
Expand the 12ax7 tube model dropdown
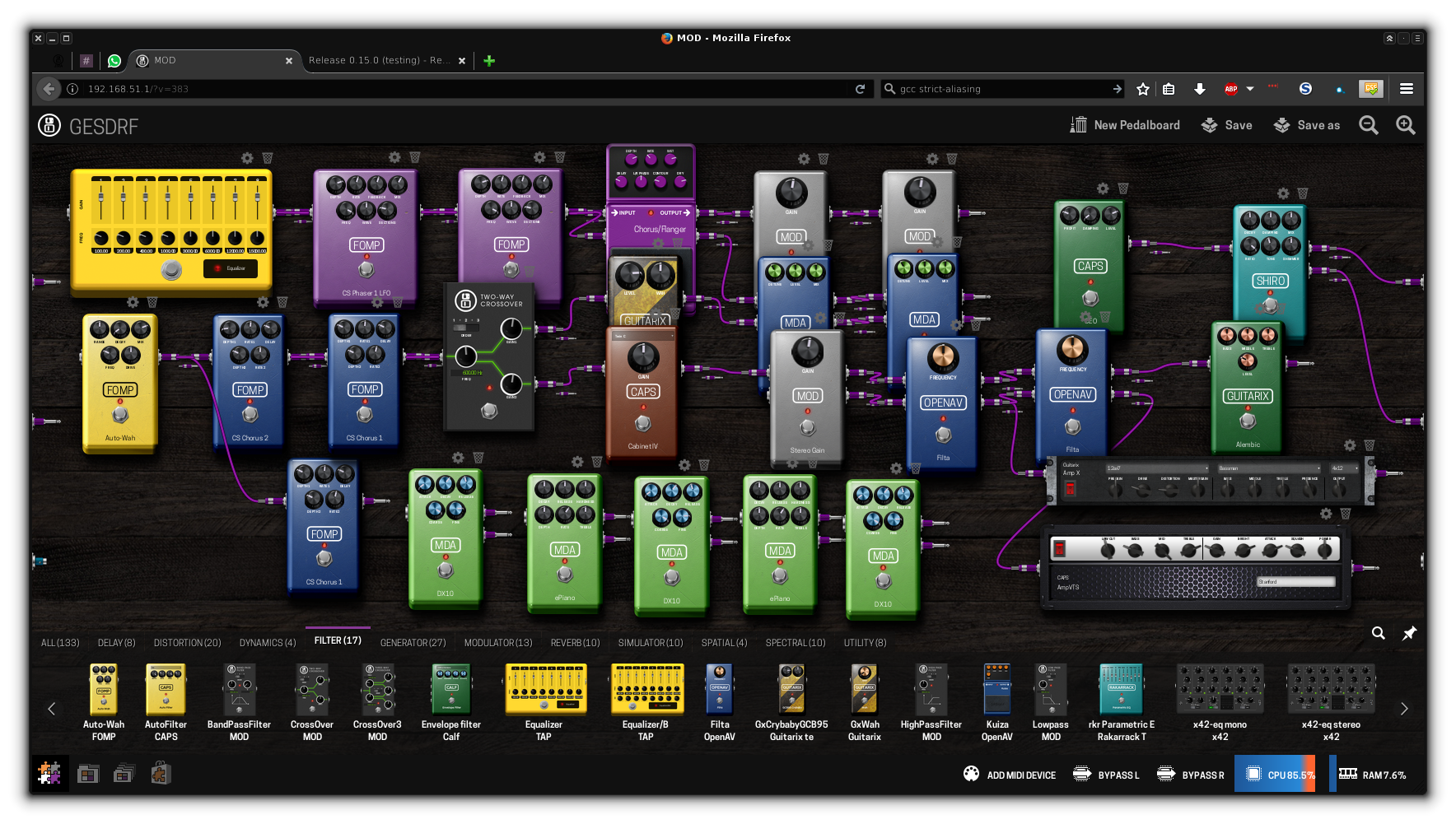1156,468
